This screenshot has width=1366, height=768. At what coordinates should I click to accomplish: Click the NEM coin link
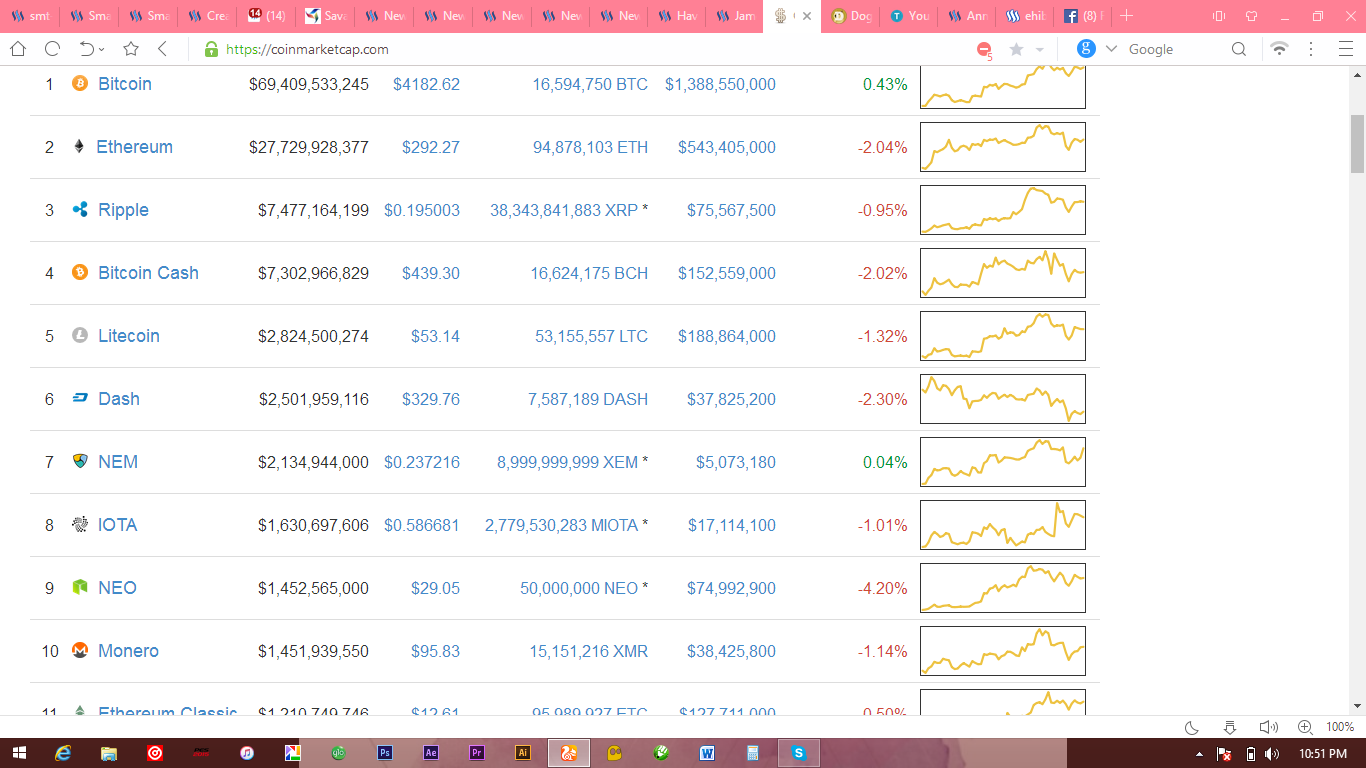pos(118,462)
